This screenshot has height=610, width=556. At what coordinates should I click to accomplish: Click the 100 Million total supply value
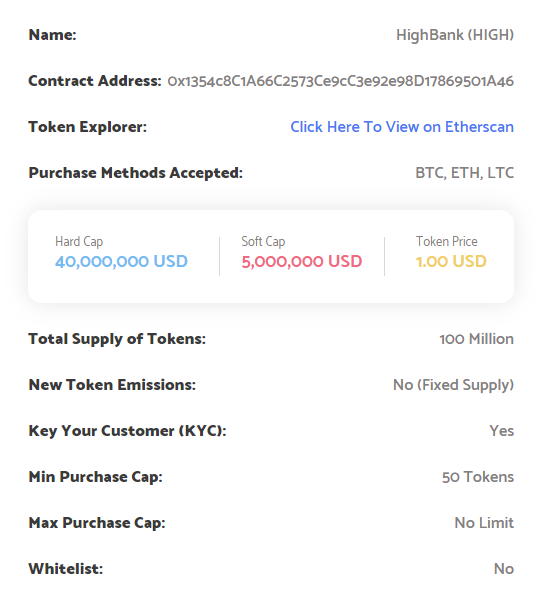[x=477, y=339]
